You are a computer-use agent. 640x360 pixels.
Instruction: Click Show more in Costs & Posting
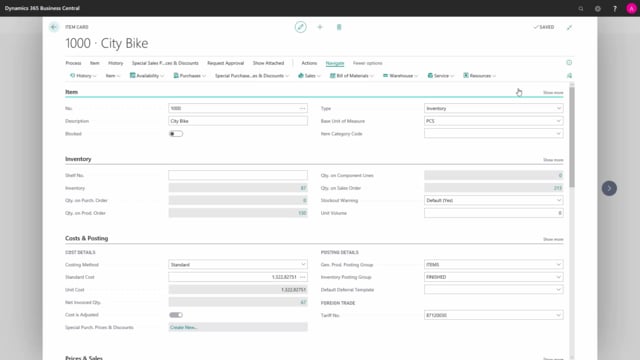click(x=553, y=239)
